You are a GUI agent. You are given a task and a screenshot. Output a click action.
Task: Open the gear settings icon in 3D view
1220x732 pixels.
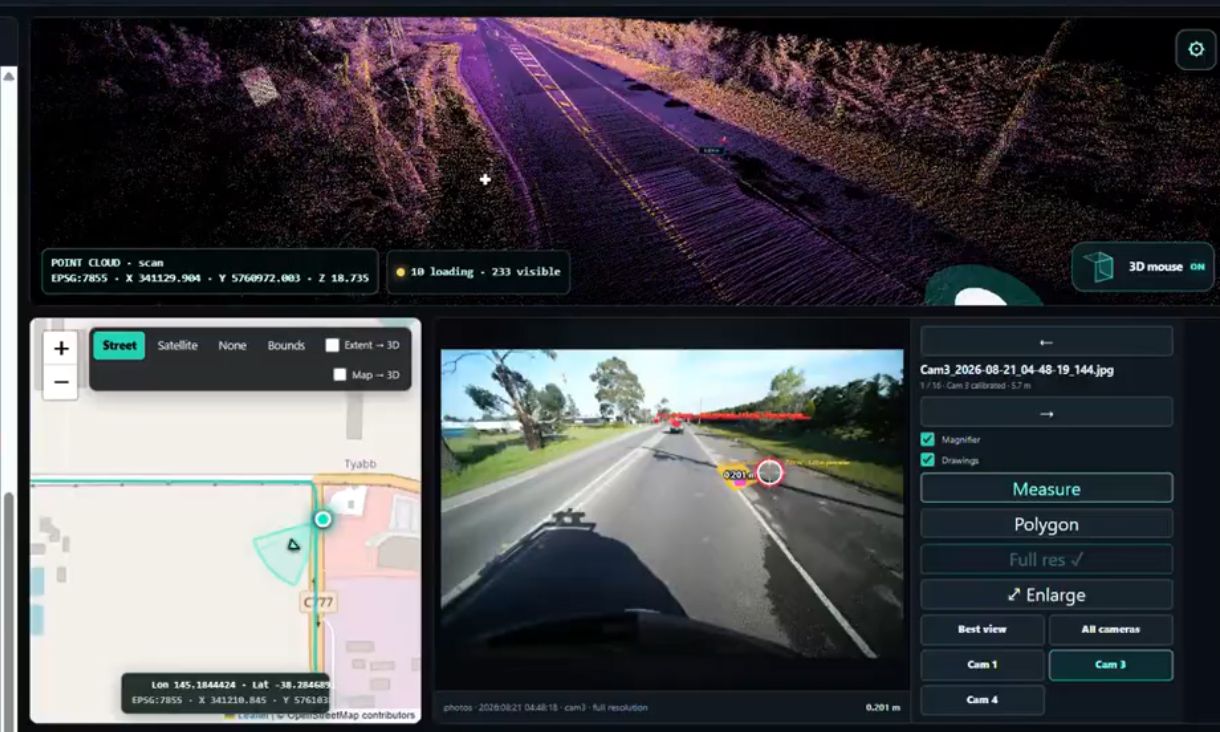pyautogui.click(x=1195, y=49)
